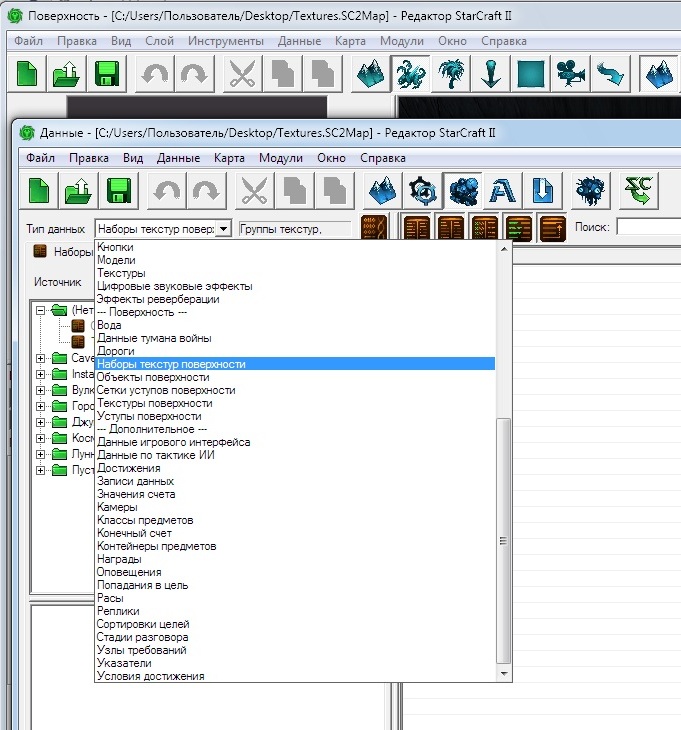Toggle the orange arrow-up list view button
The image size is (681, 730).
pos(552,228)
